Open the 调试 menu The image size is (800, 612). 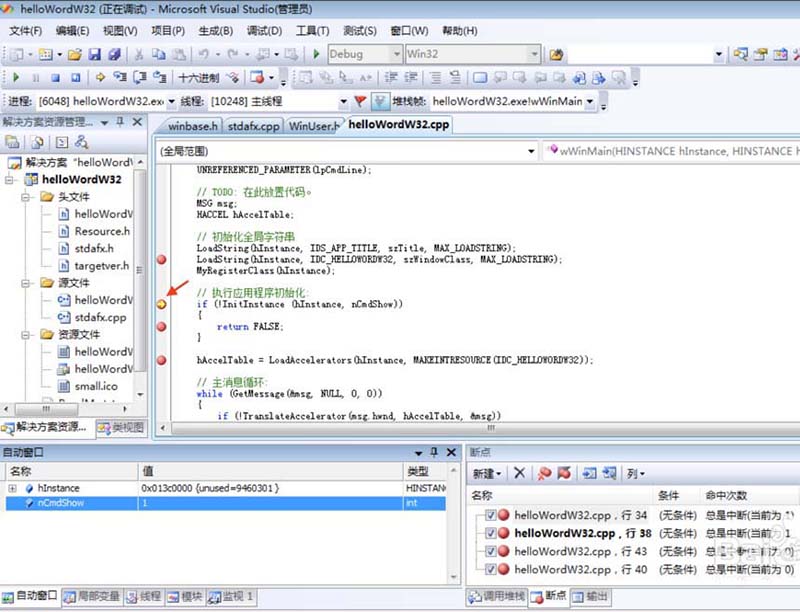pyautogui.click(x=261, y=31)
